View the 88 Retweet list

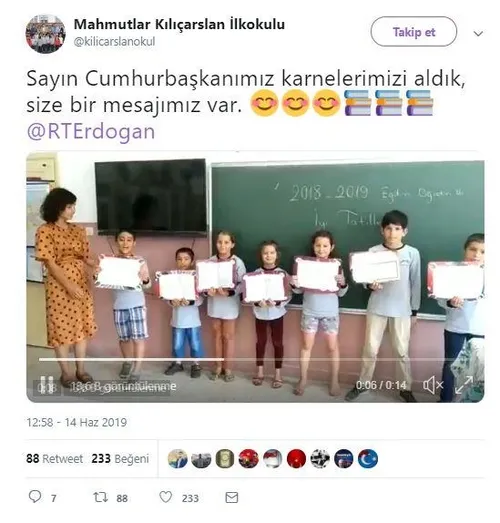(54, 459)
